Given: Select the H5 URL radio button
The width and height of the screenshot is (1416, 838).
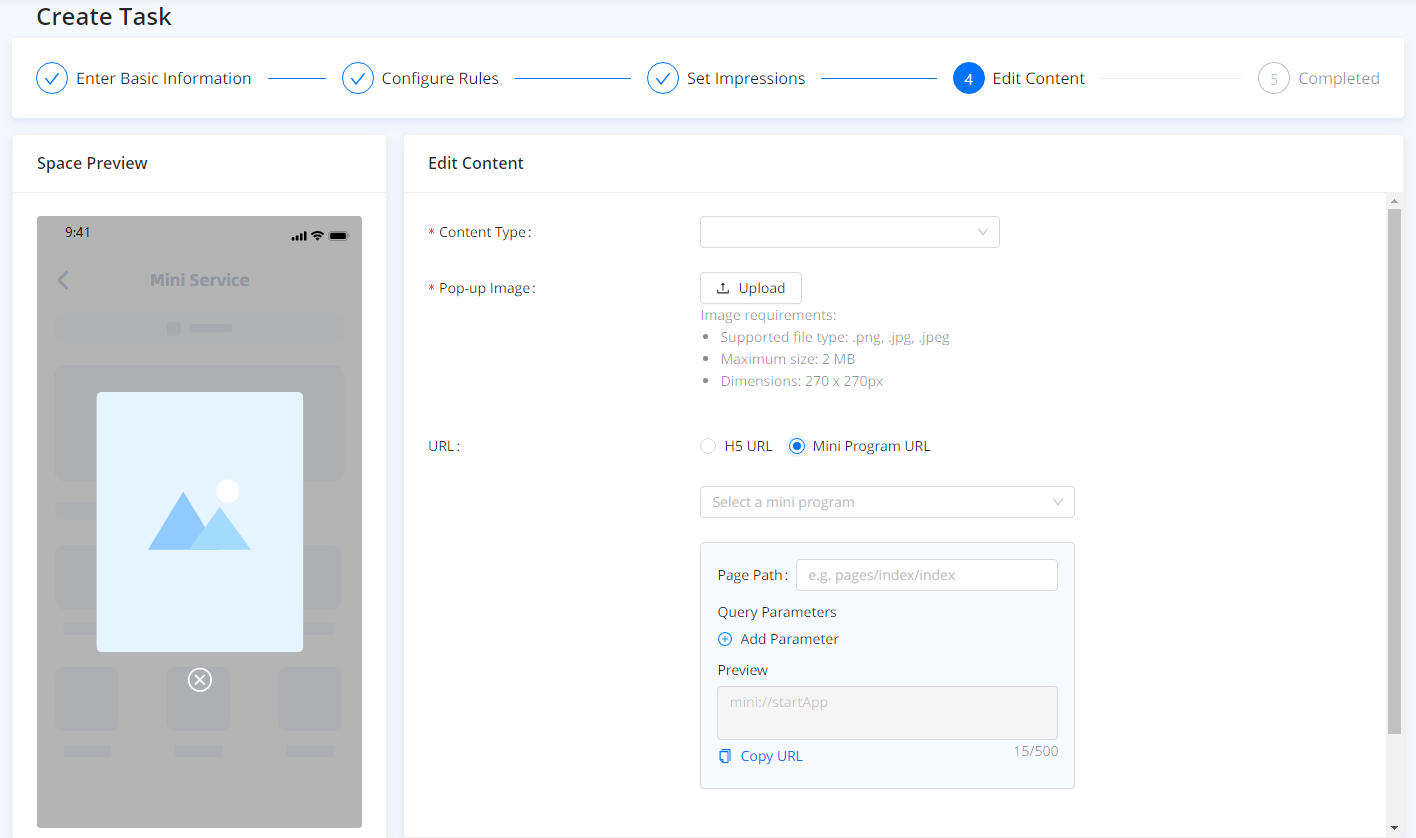Looking at the screenshot, I should [x=708, y=446].
